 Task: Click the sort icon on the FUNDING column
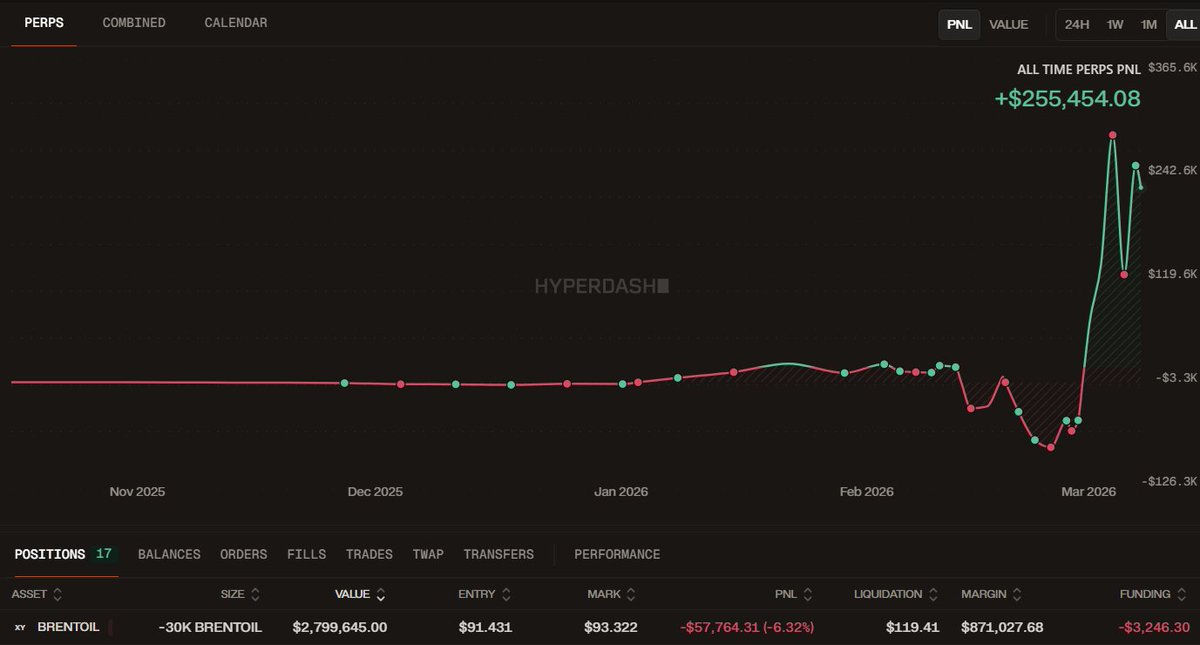[1180, 593]
